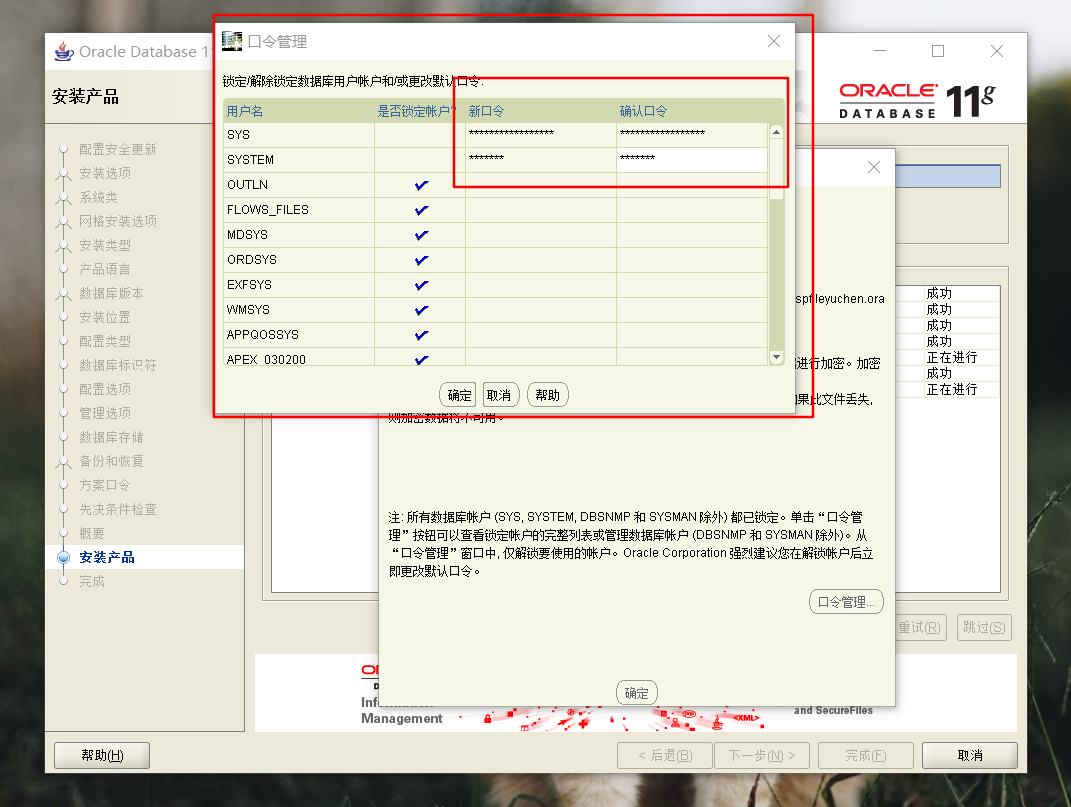Viewport: 1071px width, 807px height.
Task: Click 帮助 in password management dialog
Action: pos(547,395)
